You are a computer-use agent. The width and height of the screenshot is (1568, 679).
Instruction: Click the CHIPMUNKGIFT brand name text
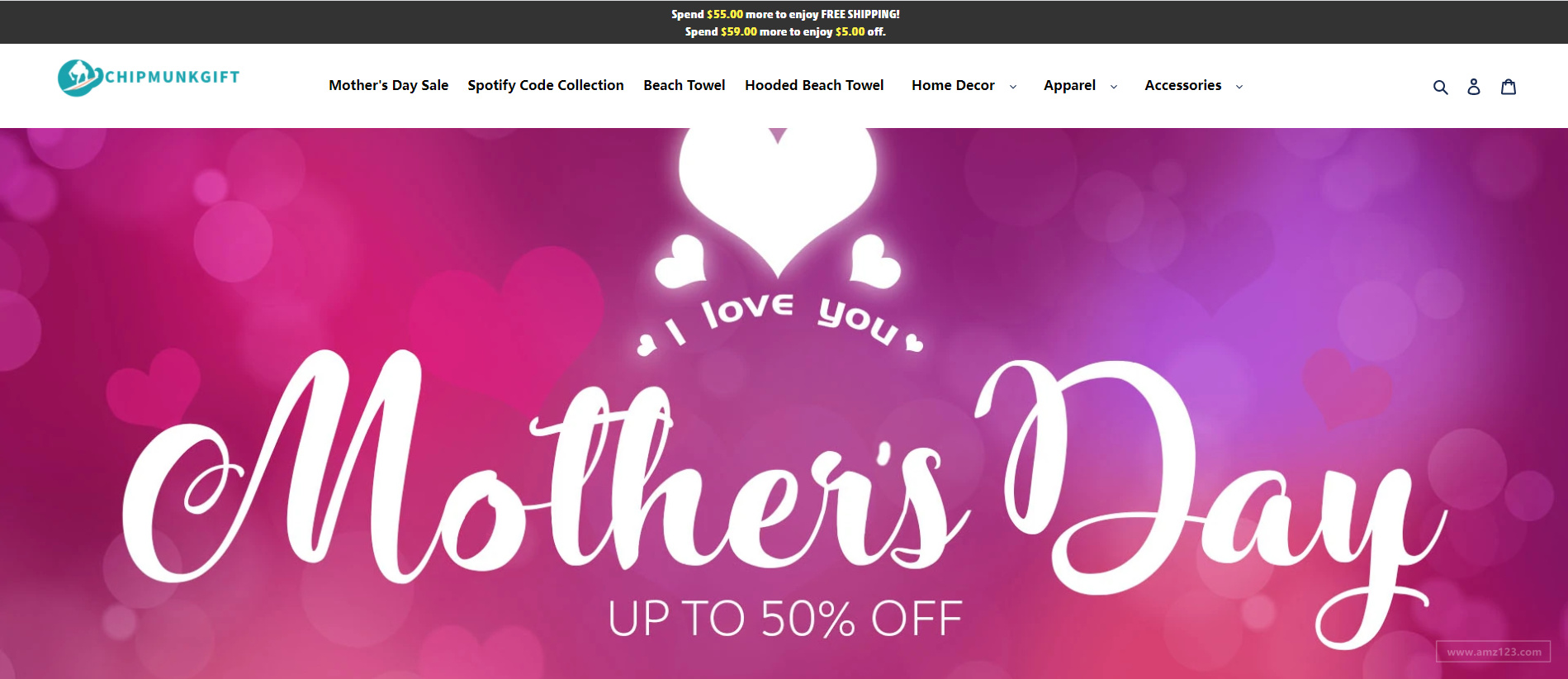[x=173, y=77]
